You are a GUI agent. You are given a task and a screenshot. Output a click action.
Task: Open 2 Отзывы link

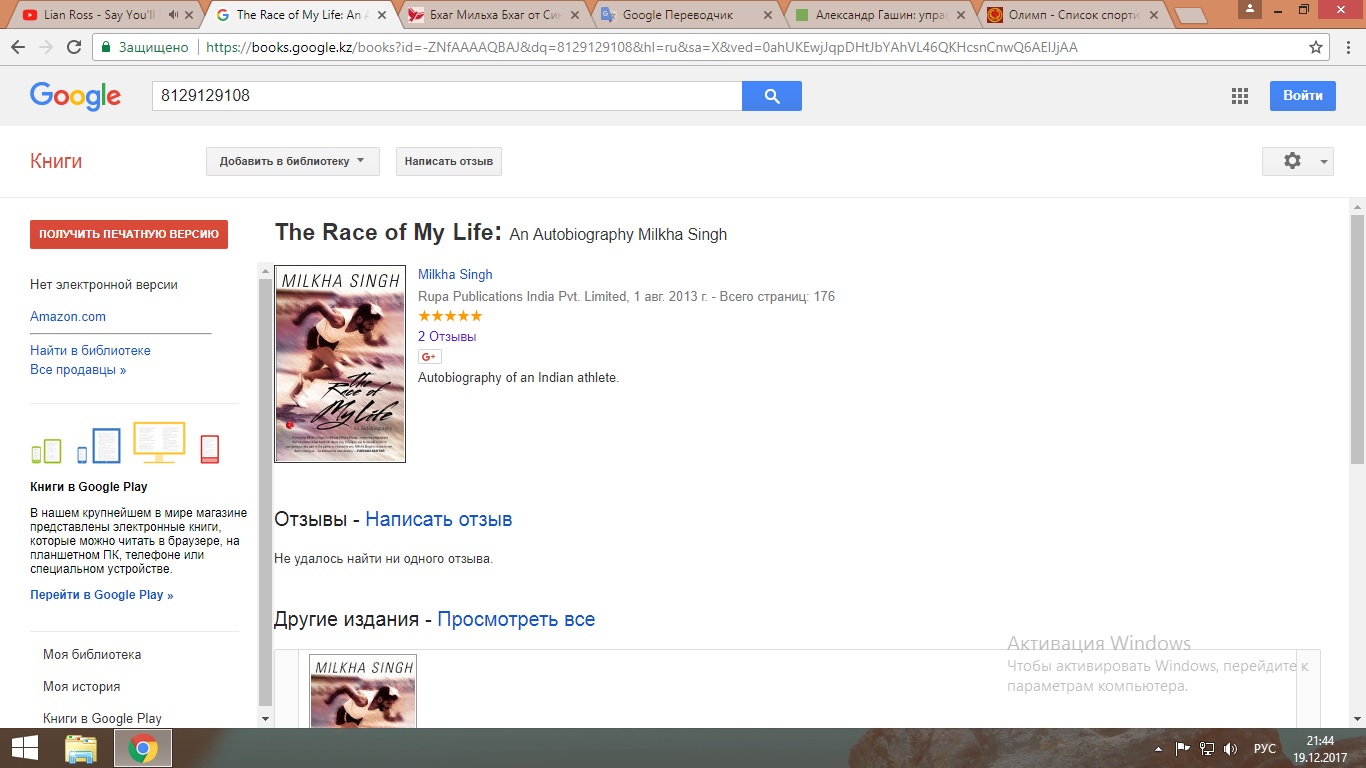point(447,336)
